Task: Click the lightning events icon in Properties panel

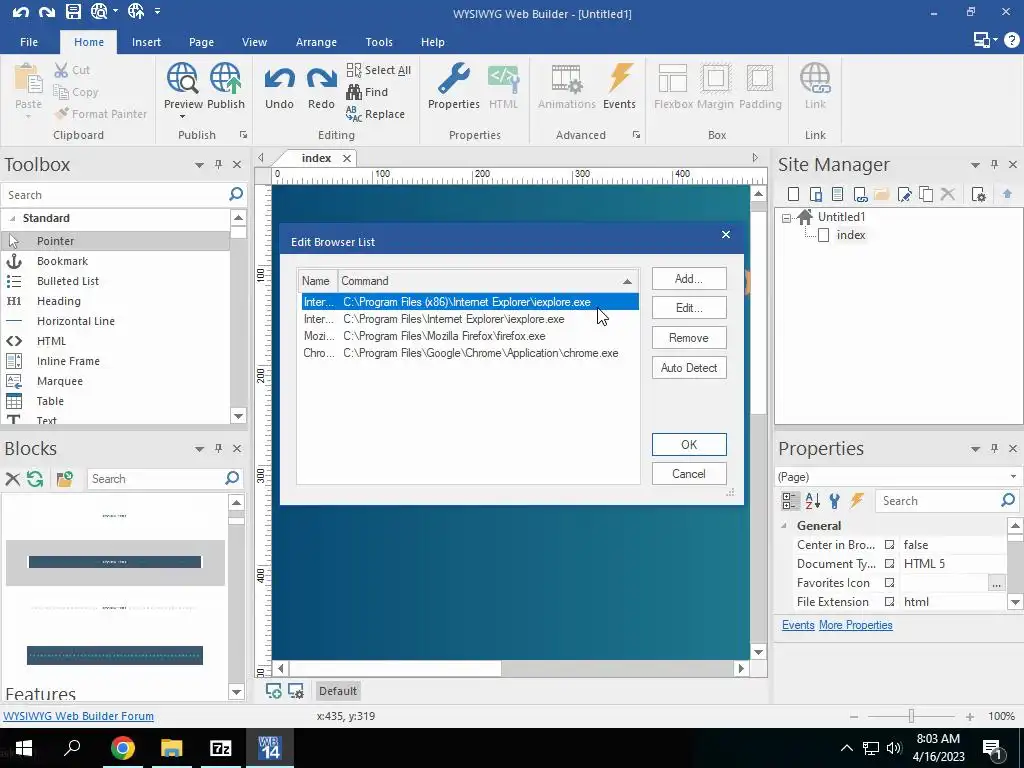Action: point(857,501)
